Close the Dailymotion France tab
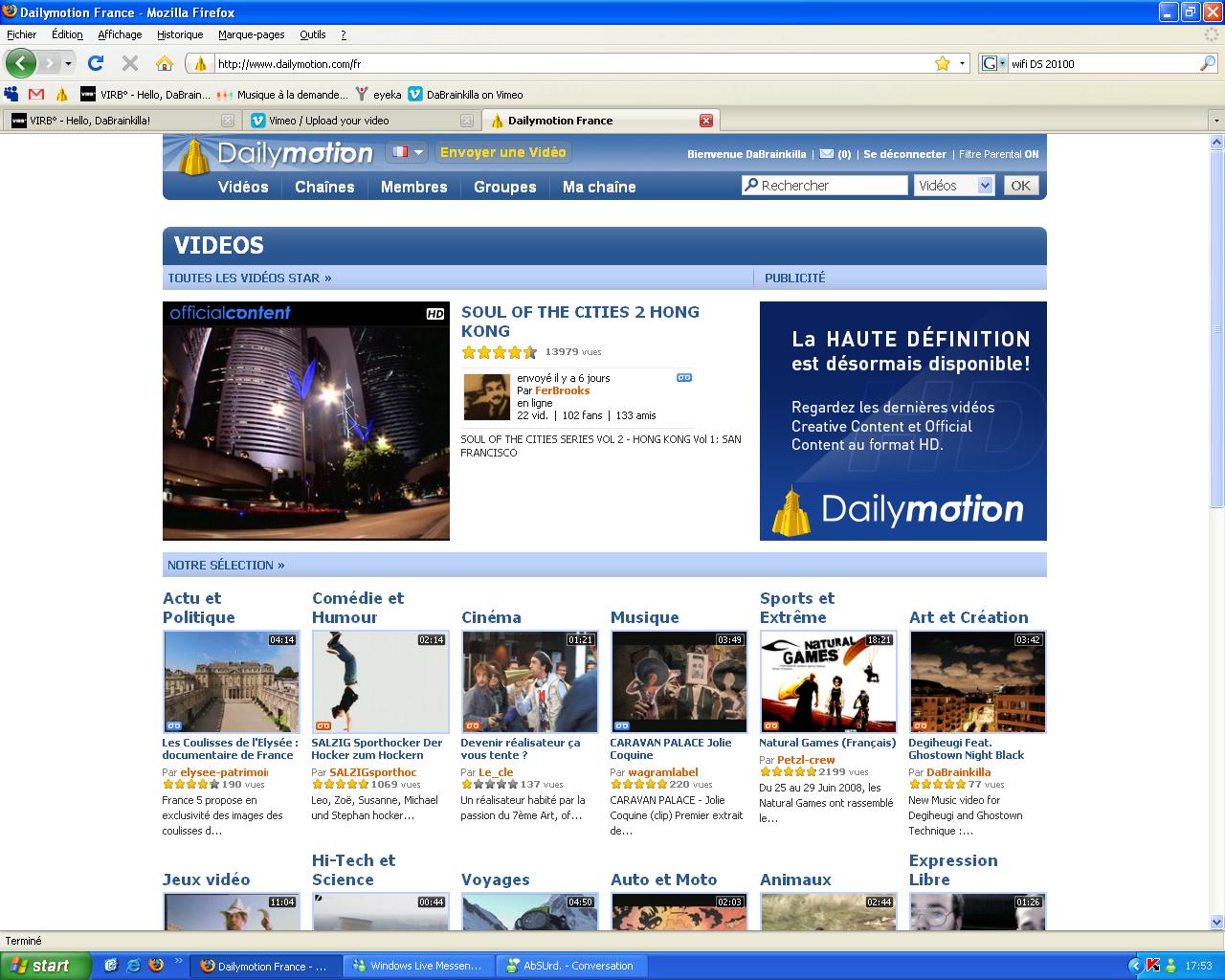Image resolution: width=1225 pixels, height=980 pixels. 706,120
